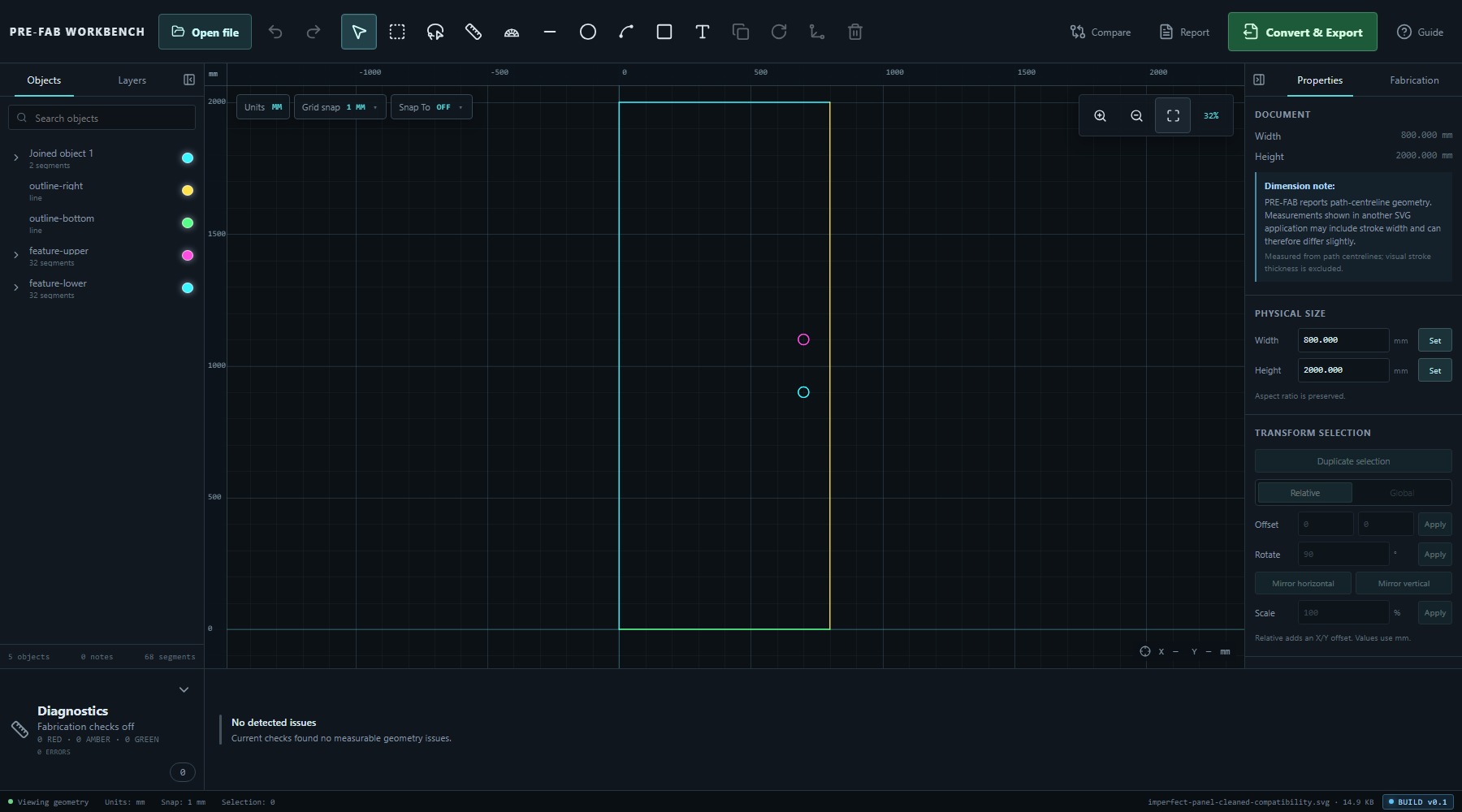1462x812 pixels.
Task: Zoom out of the canvas
Action: point(1136,115)
